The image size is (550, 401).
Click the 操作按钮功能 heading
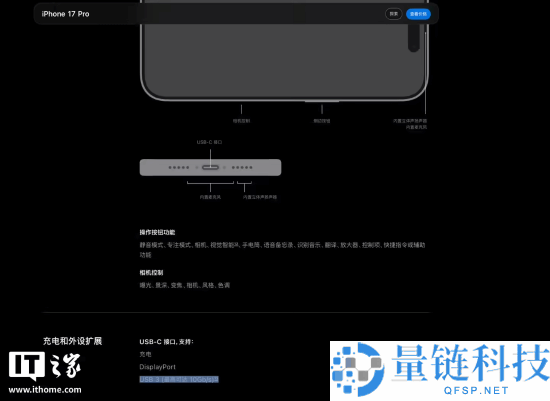[157, 232]
